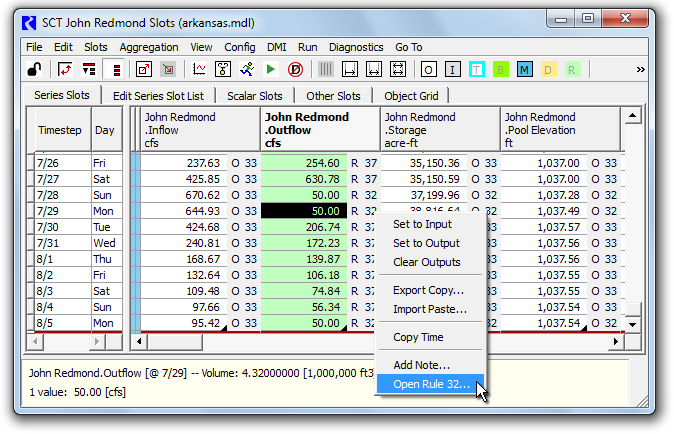Viewport: 674px width, 434px height.
Task: Click the running man icon
Action: point(247,69)
